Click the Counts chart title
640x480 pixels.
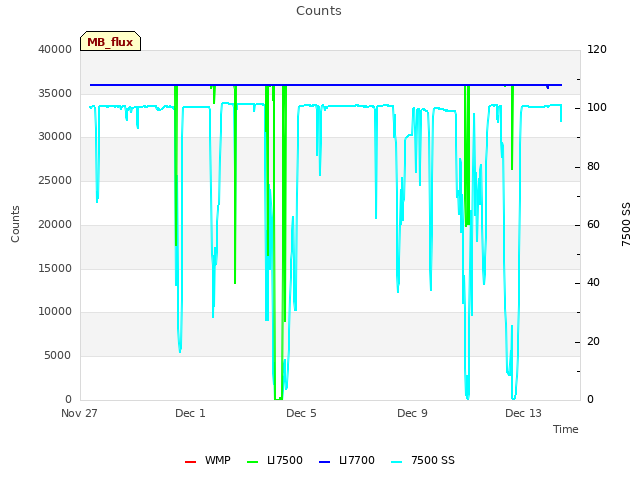[319, 11]
